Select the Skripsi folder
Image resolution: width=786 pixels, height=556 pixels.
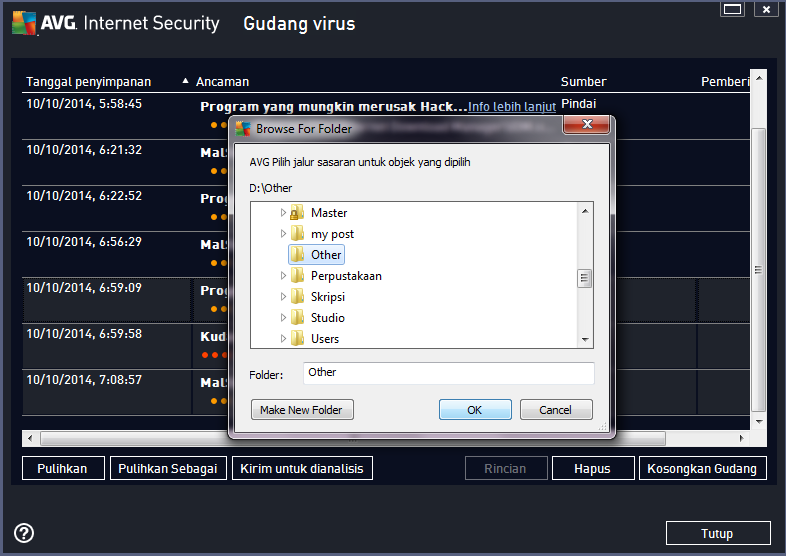coord(328,297)
